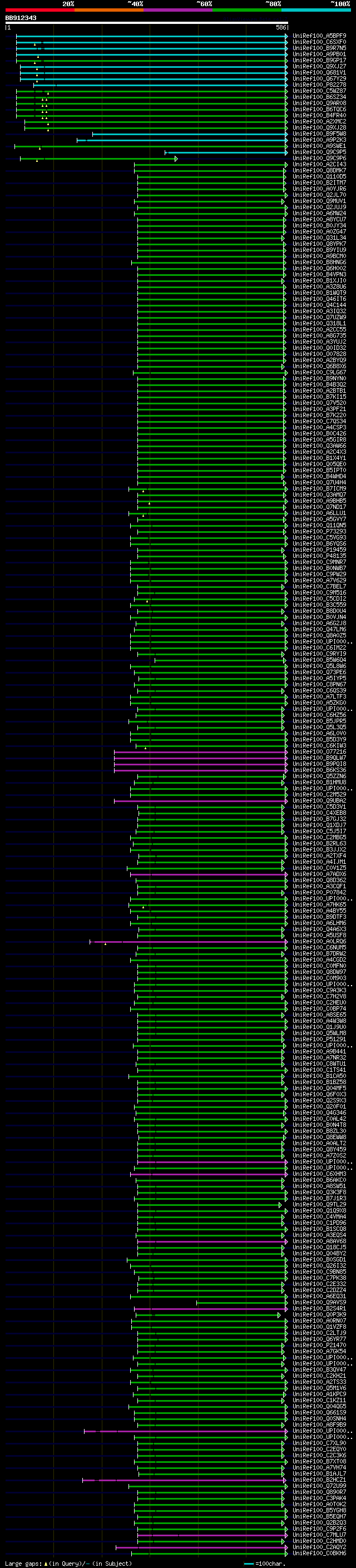Select hit label UniRef100_A9SWE1
The image size is (356, 1568).
(319, 146)
